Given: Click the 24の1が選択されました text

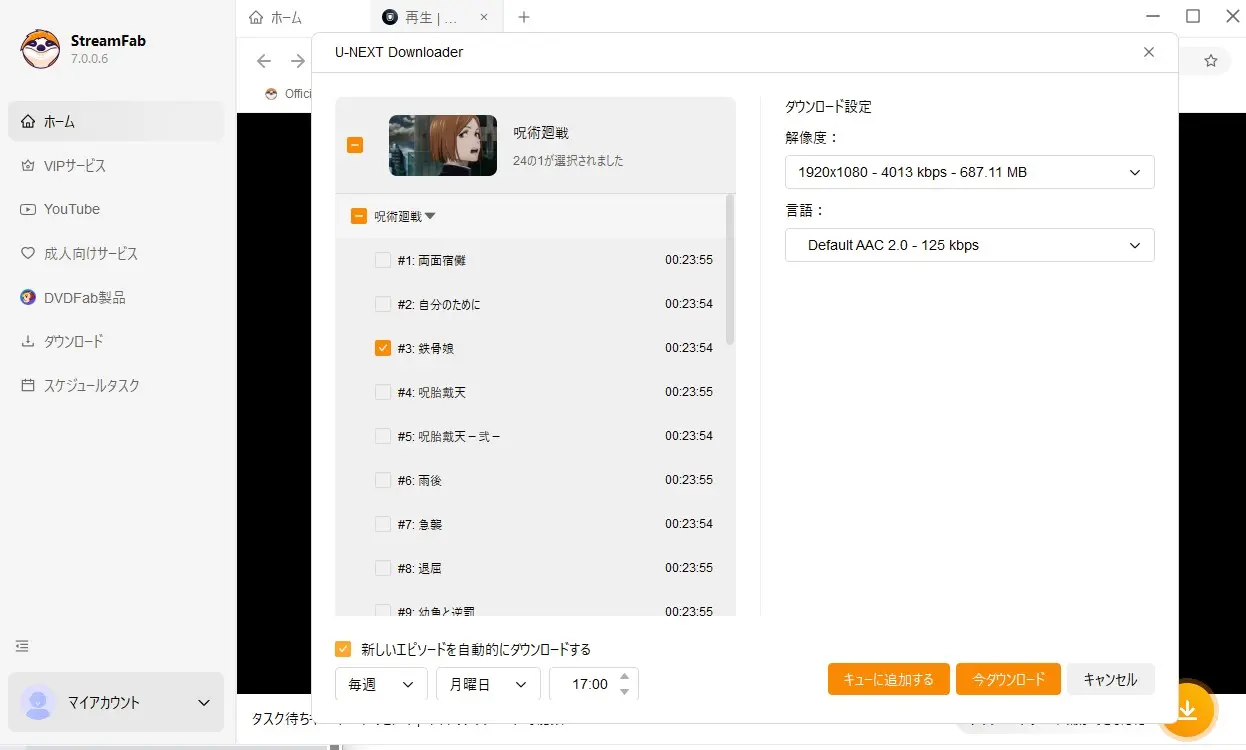Looking at the screenshot, I should click(x=568, y=160).
